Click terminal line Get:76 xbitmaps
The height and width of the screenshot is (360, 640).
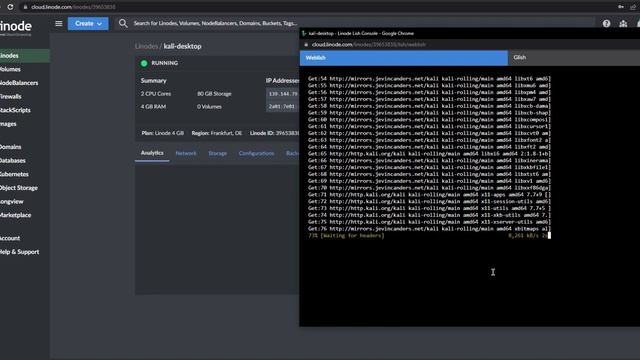pos(429,229)
